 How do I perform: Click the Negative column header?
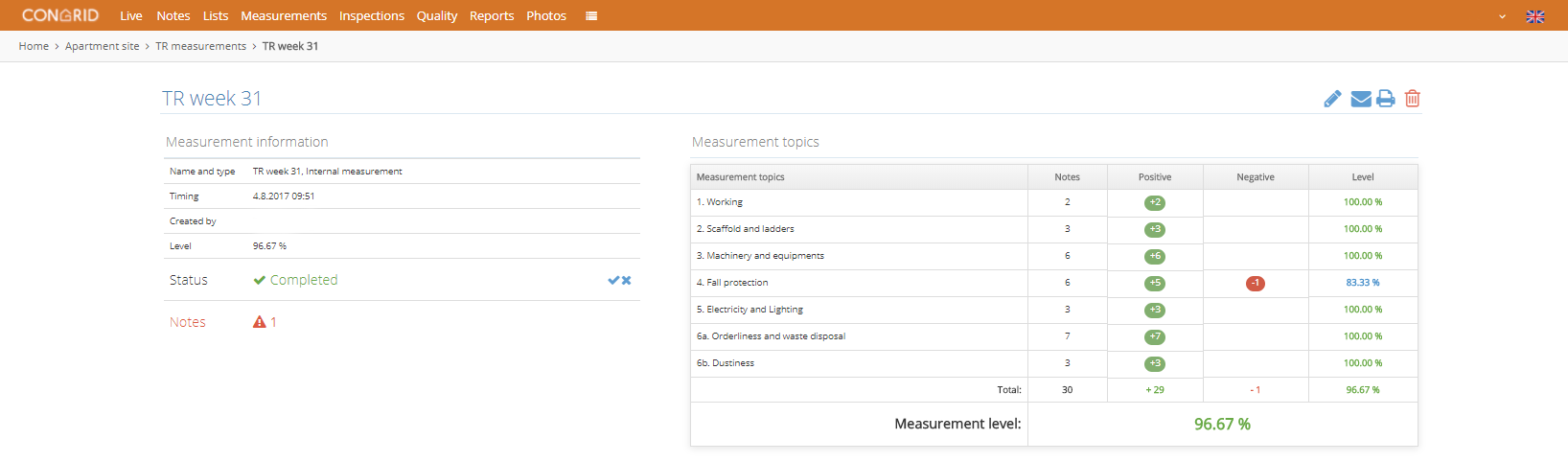click(x=1256, y=177)
